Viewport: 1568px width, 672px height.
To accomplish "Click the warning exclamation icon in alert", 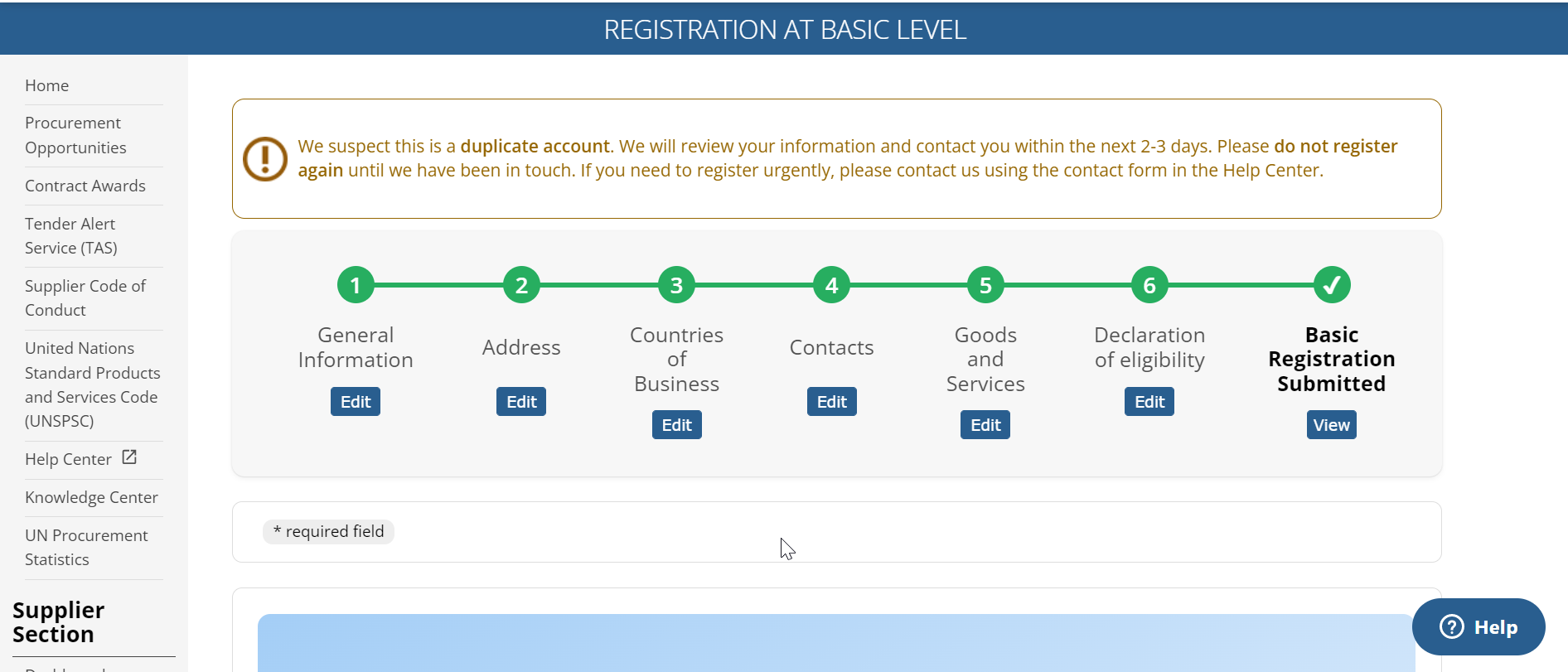I will (x=265, y=158).
